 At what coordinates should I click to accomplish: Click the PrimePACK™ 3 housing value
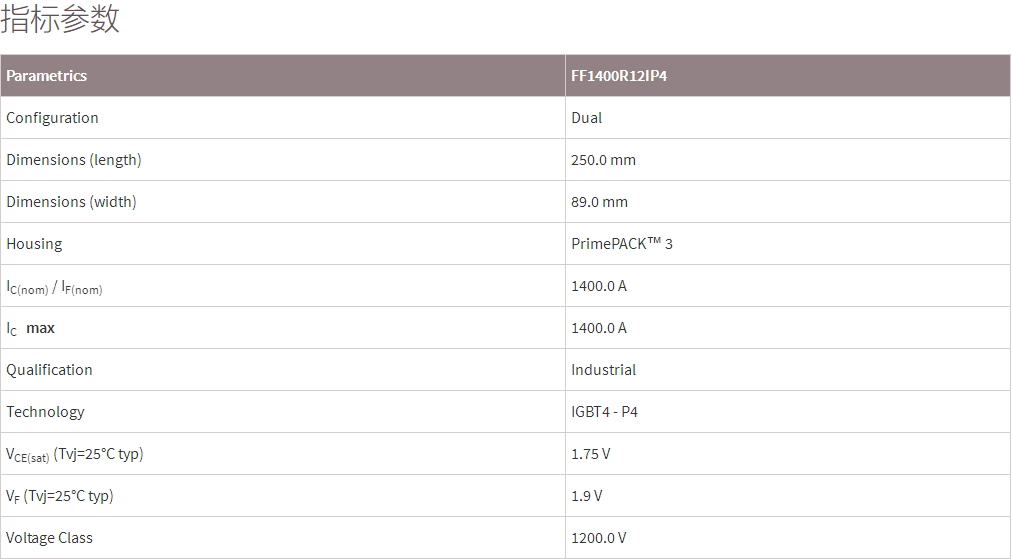pyautogui.click(x=622, y=244)
